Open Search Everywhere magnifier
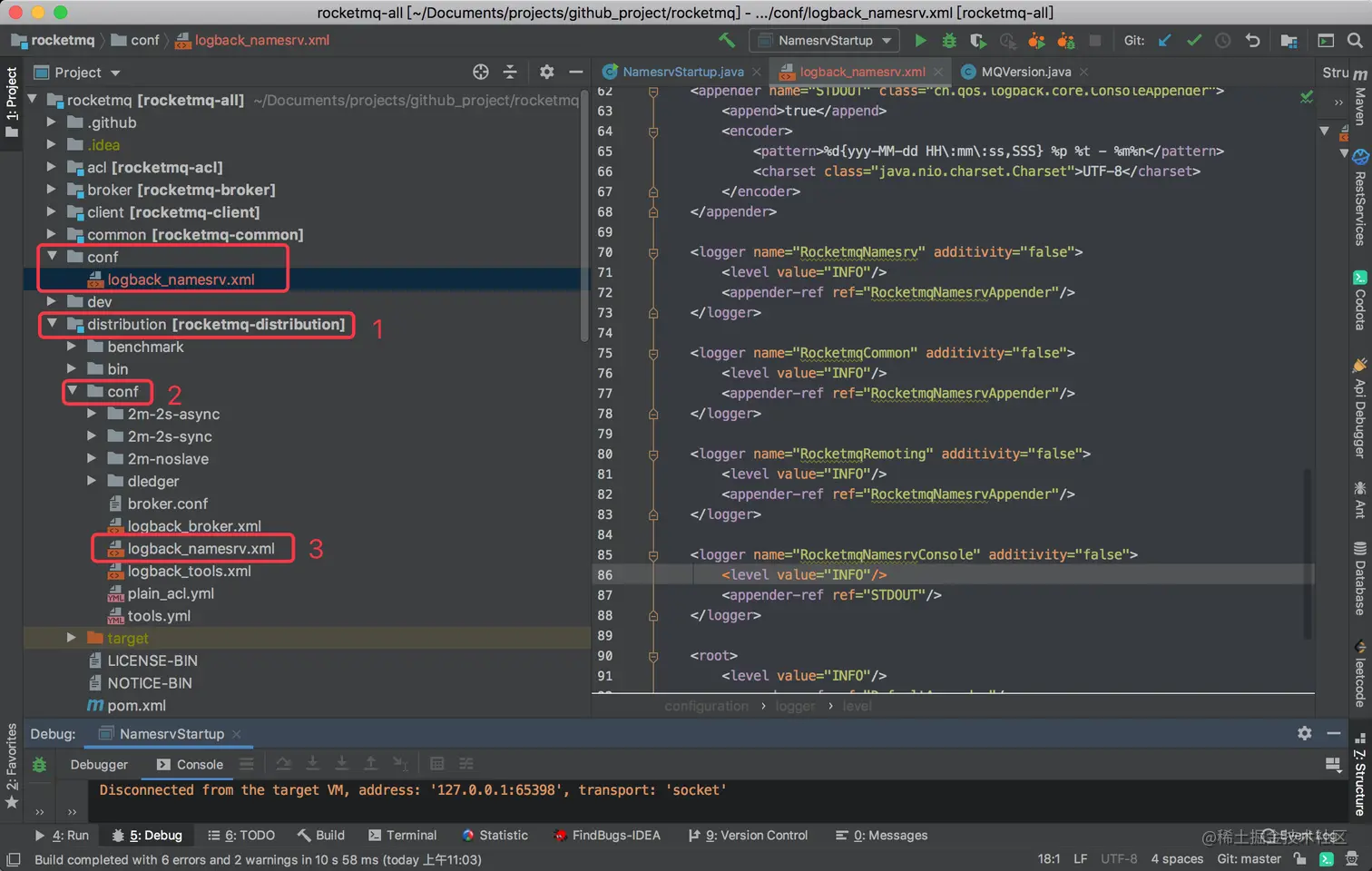Screen dimensions: 1372x871 click(1355, 40)
